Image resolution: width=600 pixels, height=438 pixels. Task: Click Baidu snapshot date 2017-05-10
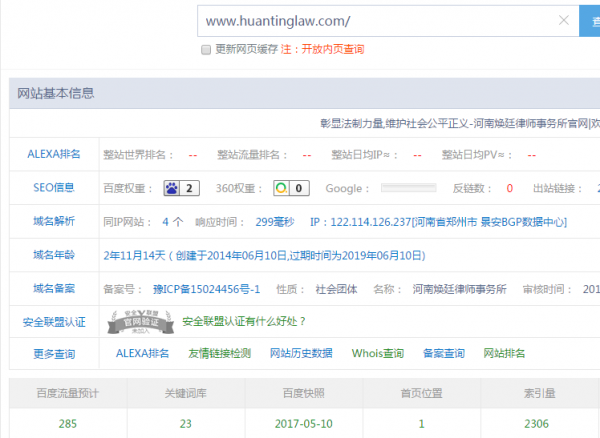303,424
